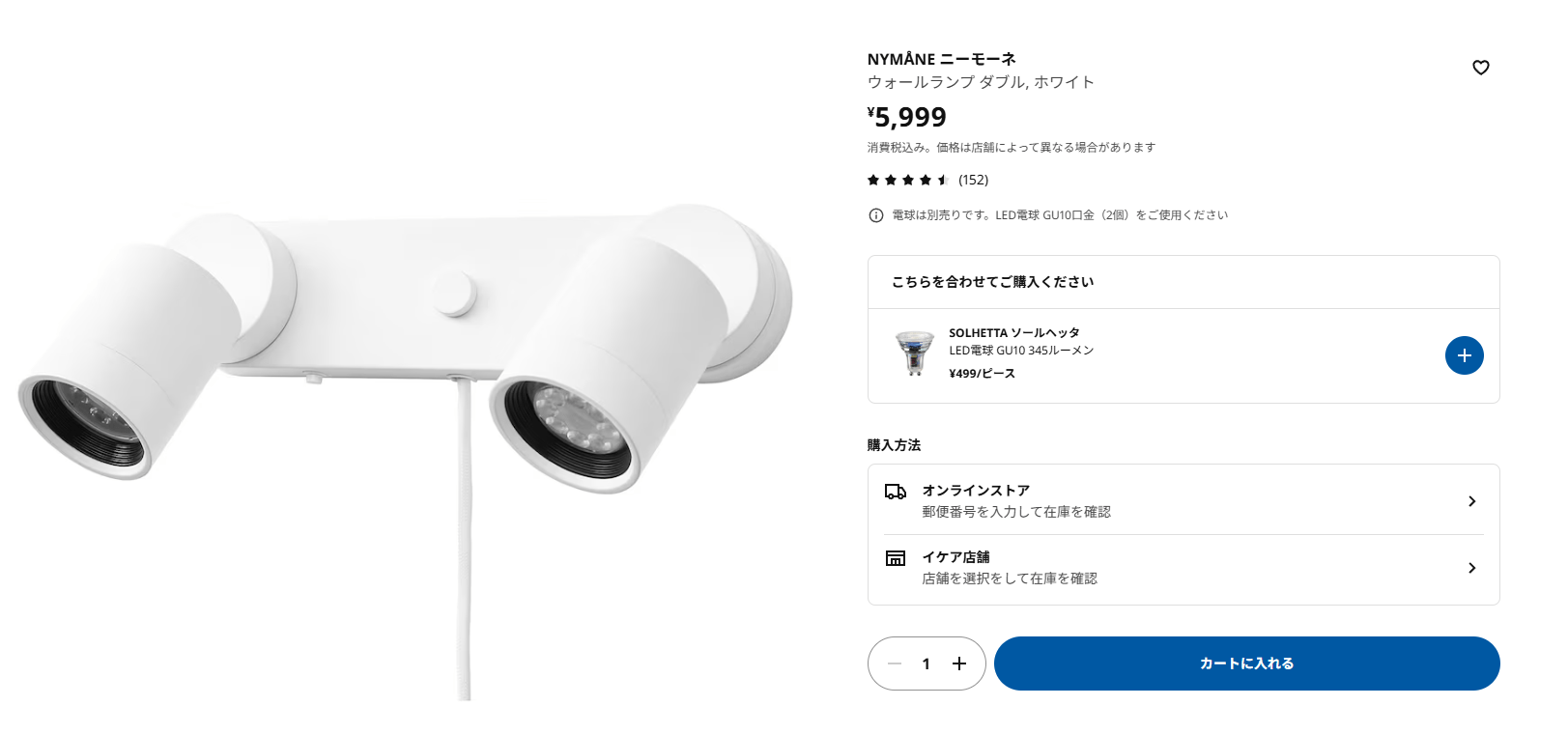Click the ¥499/ピース price text
This screenshot has height=734, width=1568.
click(982, 374)
